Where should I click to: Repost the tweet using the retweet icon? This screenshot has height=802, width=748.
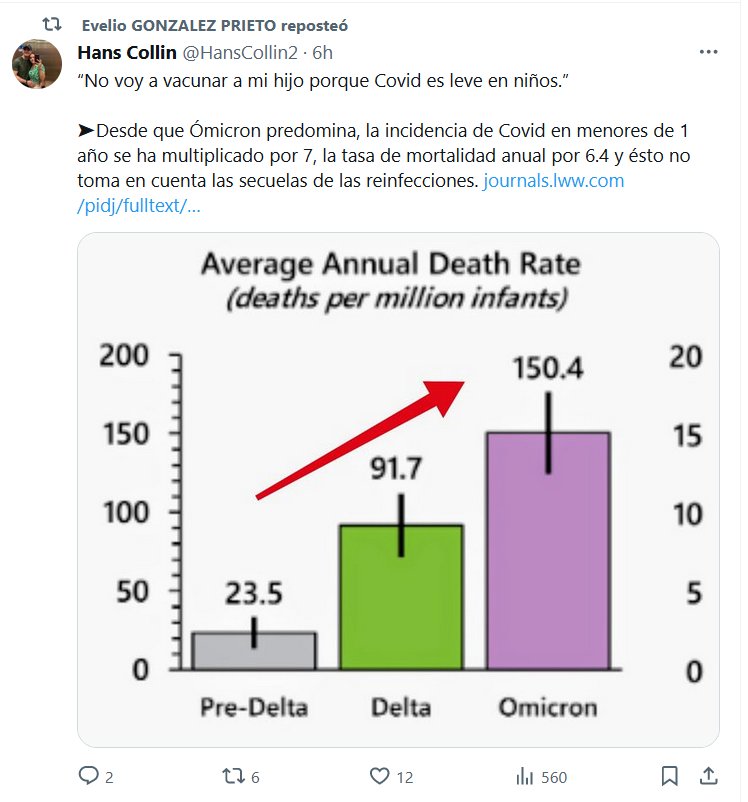232,776
